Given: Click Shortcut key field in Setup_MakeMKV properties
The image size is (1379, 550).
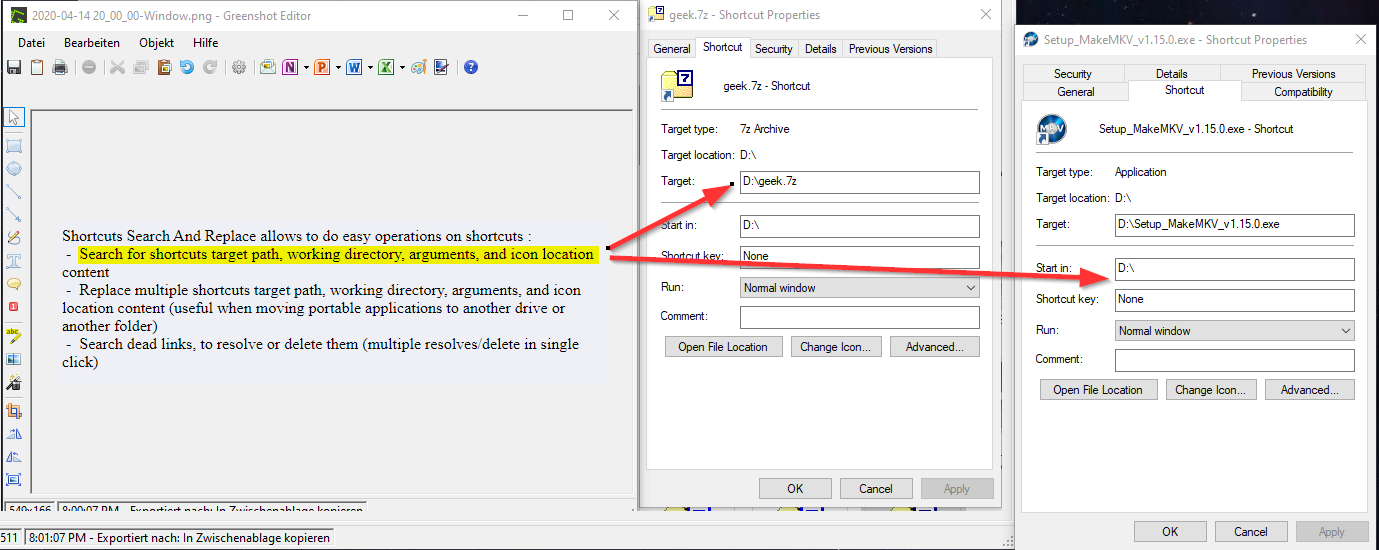Looking at the screenshot, I should pos(1235,300).
